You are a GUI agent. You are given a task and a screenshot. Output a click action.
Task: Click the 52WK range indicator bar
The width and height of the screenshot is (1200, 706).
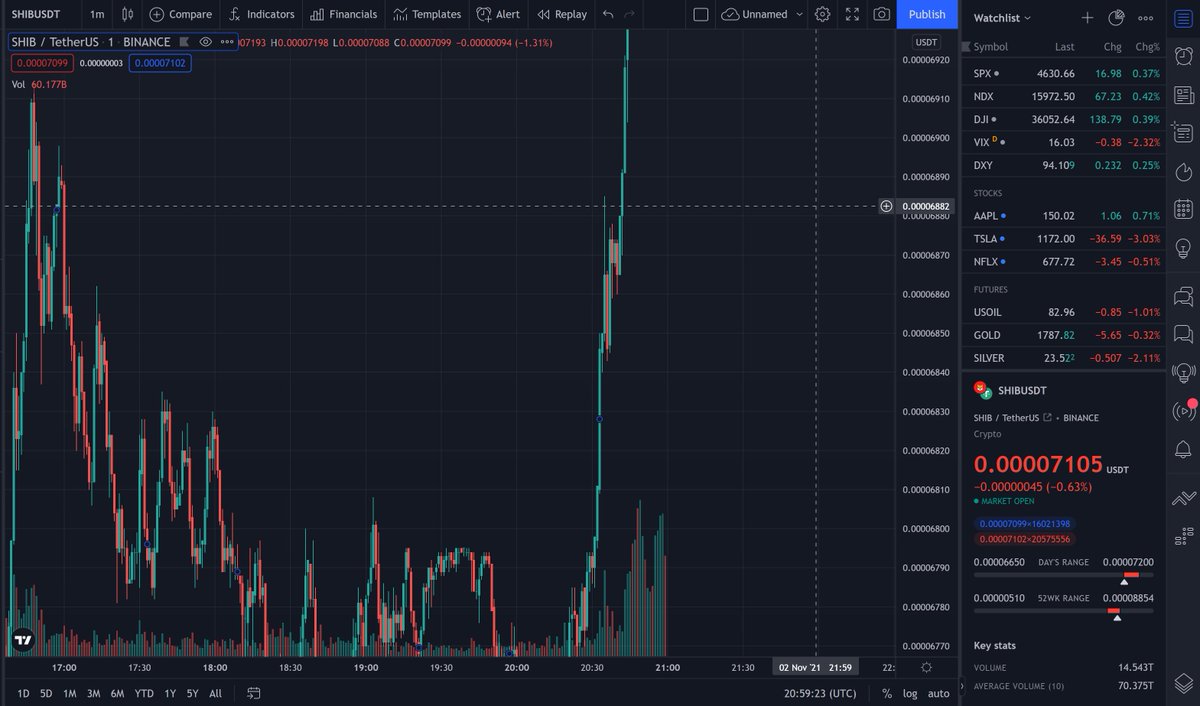coord(1063,610)
